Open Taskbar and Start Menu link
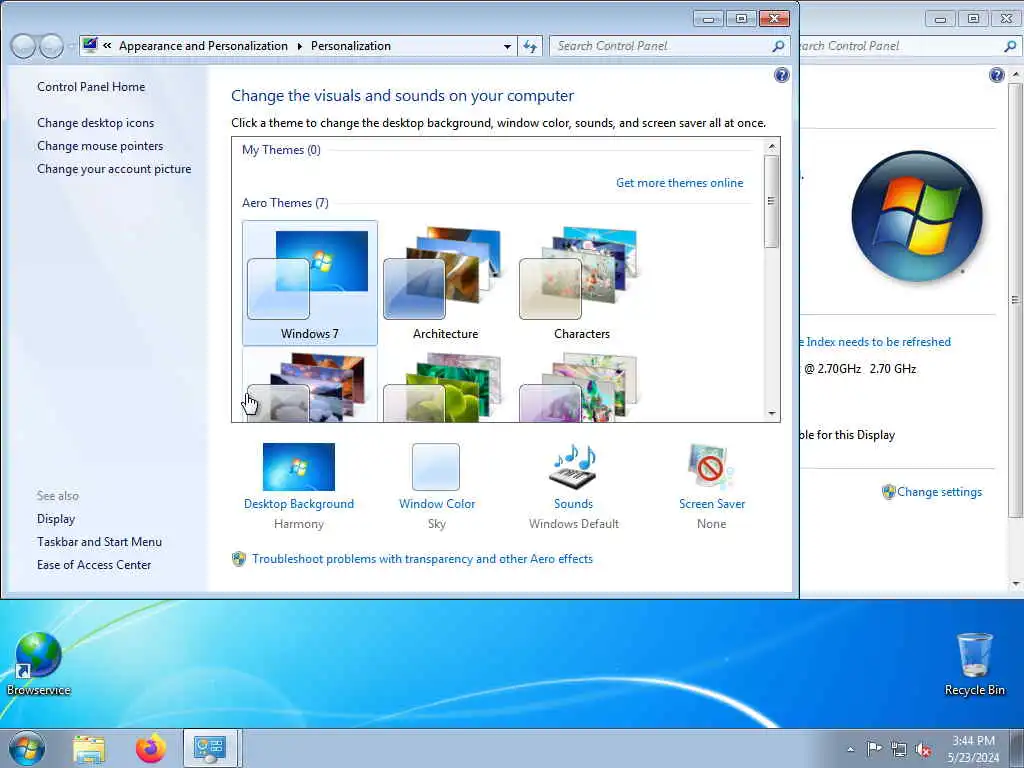Viewport: 1024px width, 768px height. (99, 541)
